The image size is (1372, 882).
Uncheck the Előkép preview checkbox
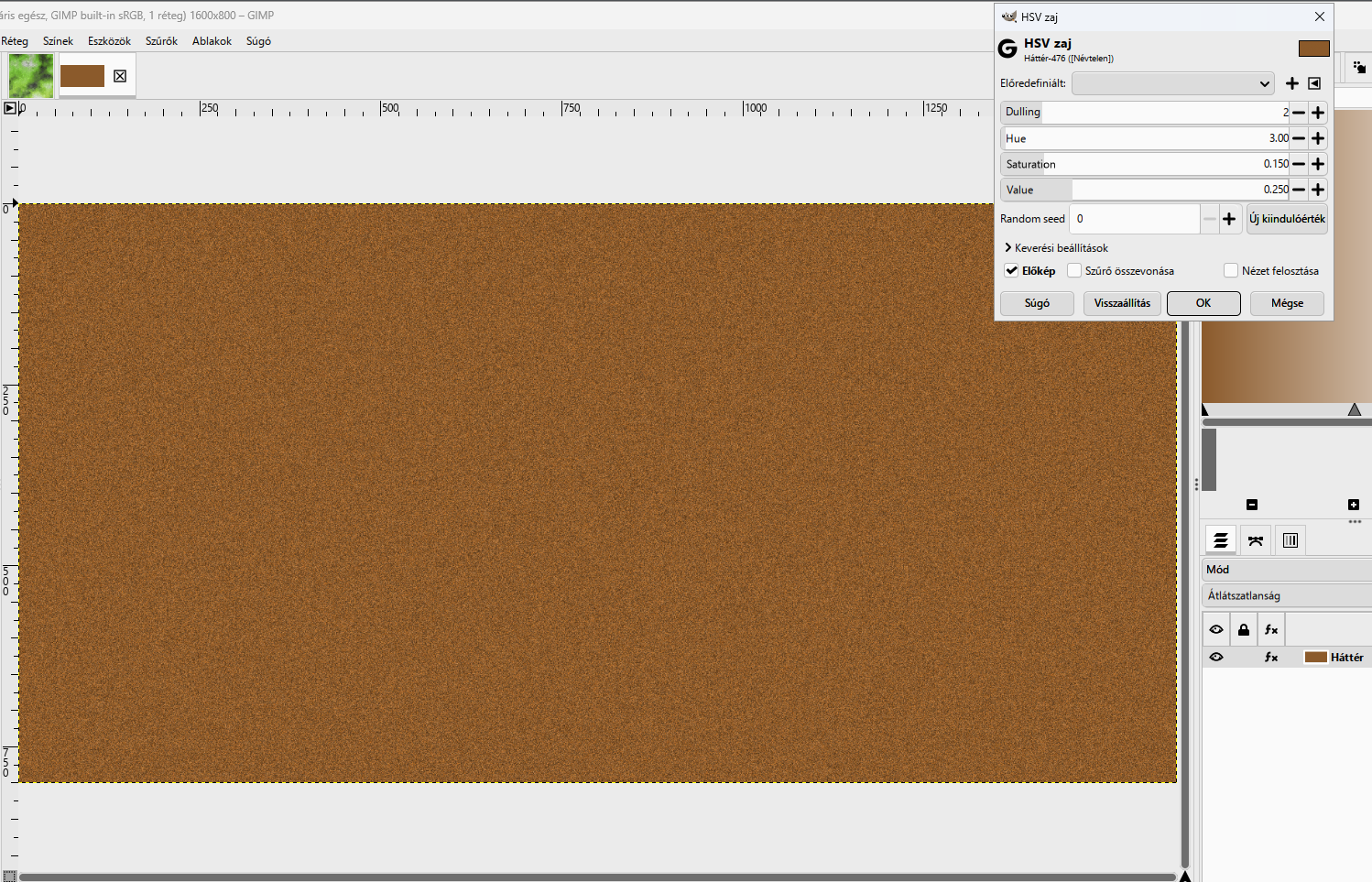click(x=1011, y=270)
